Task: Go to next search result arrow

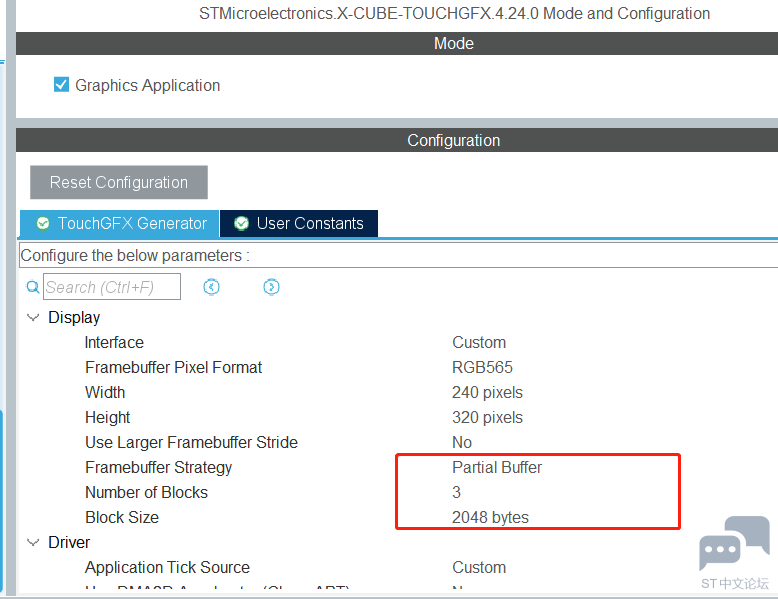Action: coord(271,287)
